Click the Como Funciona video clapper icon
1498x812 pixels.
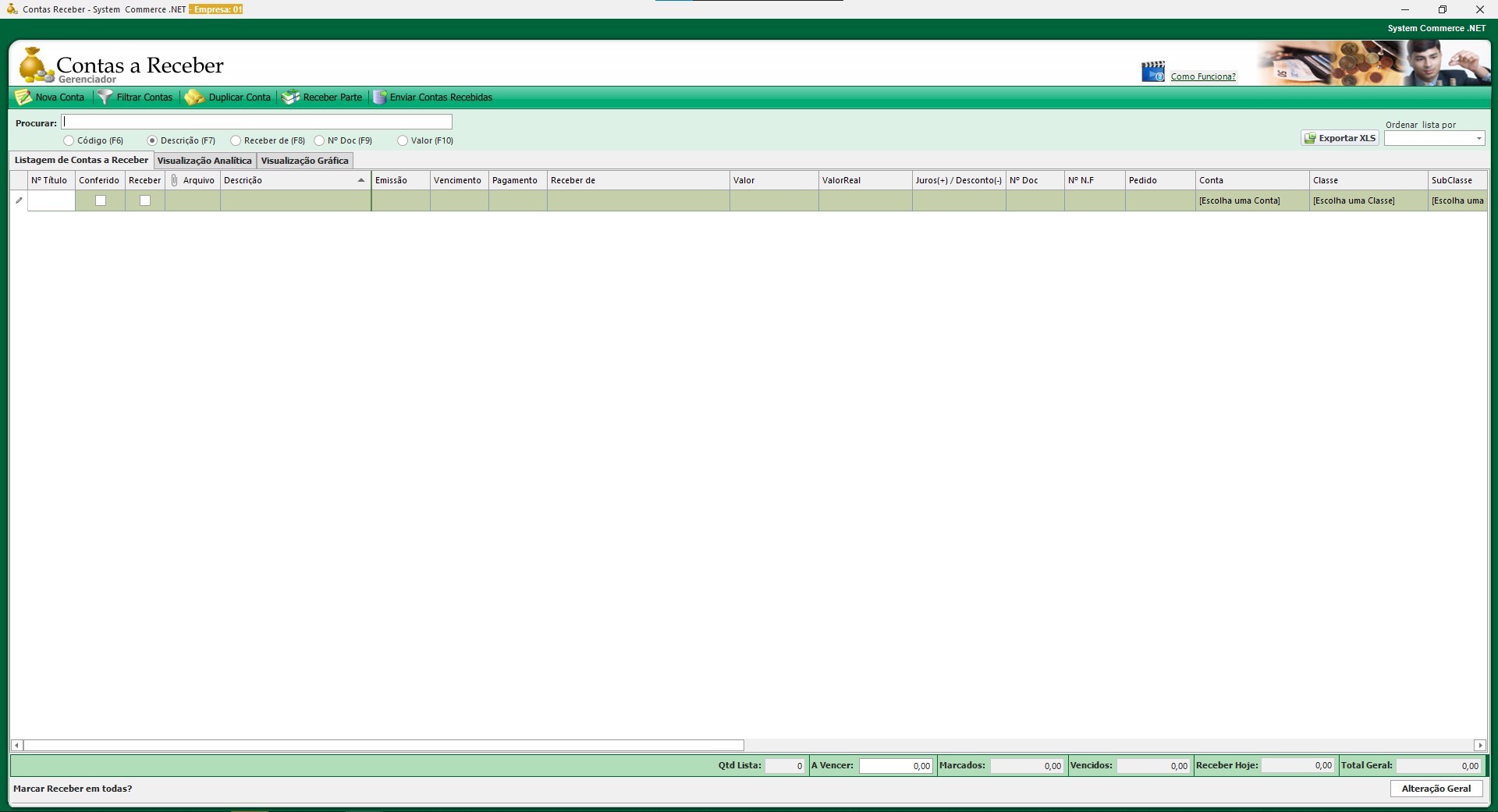point(1152,72)
